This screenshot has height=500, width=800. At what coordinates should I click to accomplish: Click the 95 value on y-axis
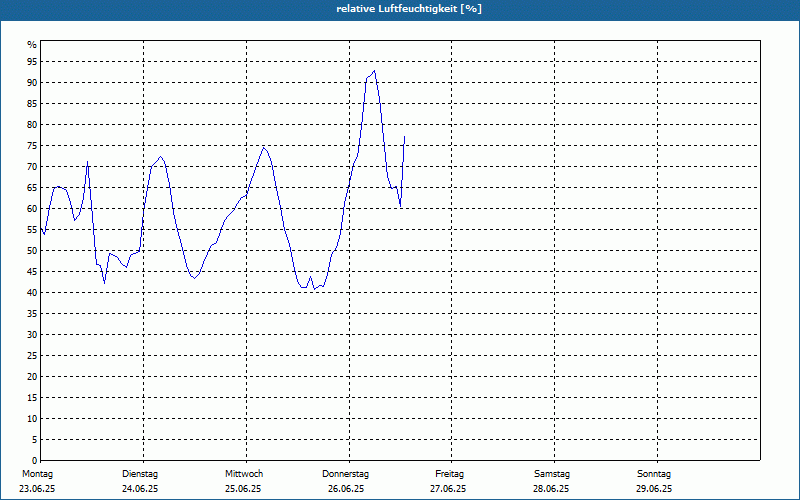click(x=32, y=62)
